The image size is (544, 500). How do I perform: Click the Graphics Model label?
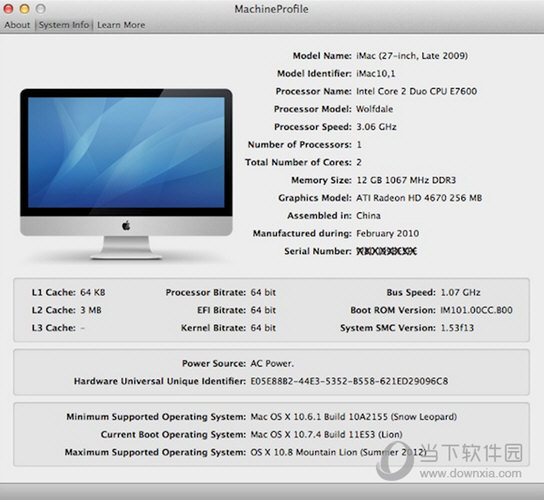coord(315,198)
